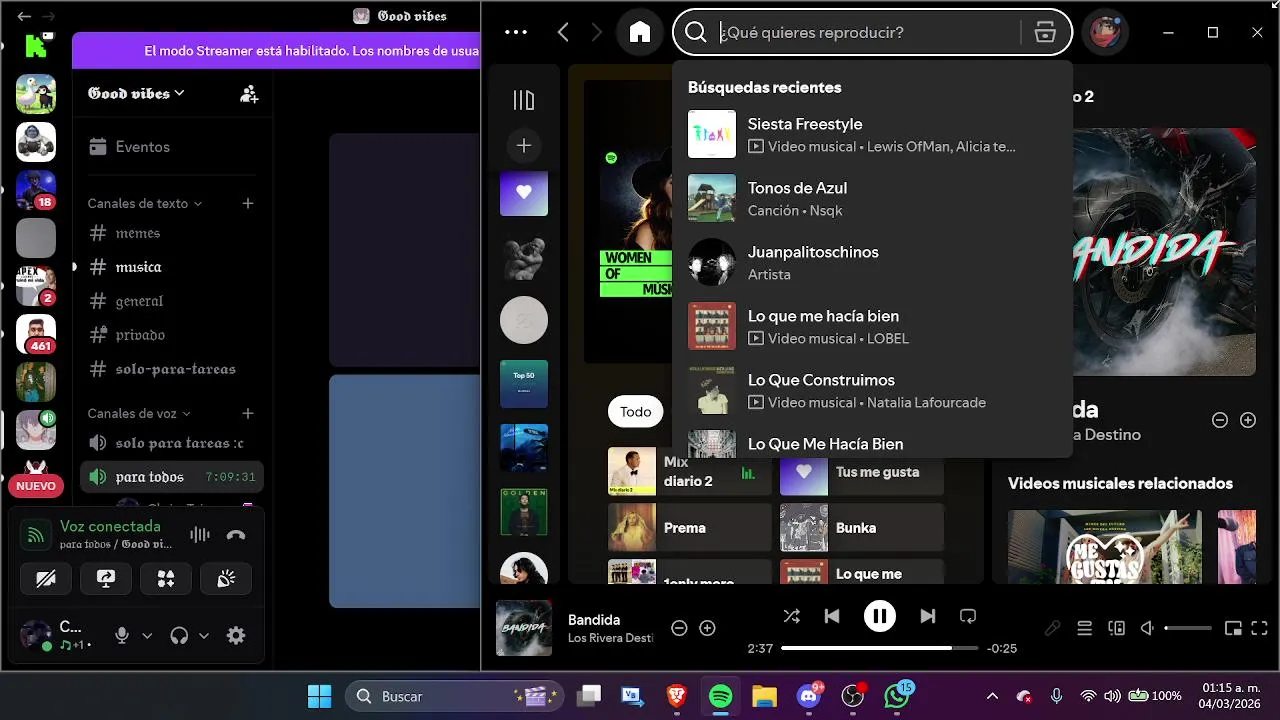Enter fullscreen player view
This screenshot has height=720, width=1280.
1260,628
